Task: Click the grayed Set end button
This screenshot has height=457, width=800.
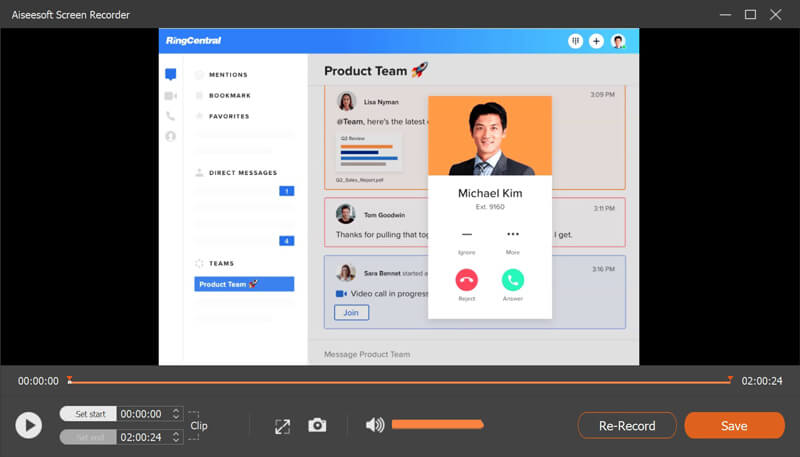Action: click(88, 437)
